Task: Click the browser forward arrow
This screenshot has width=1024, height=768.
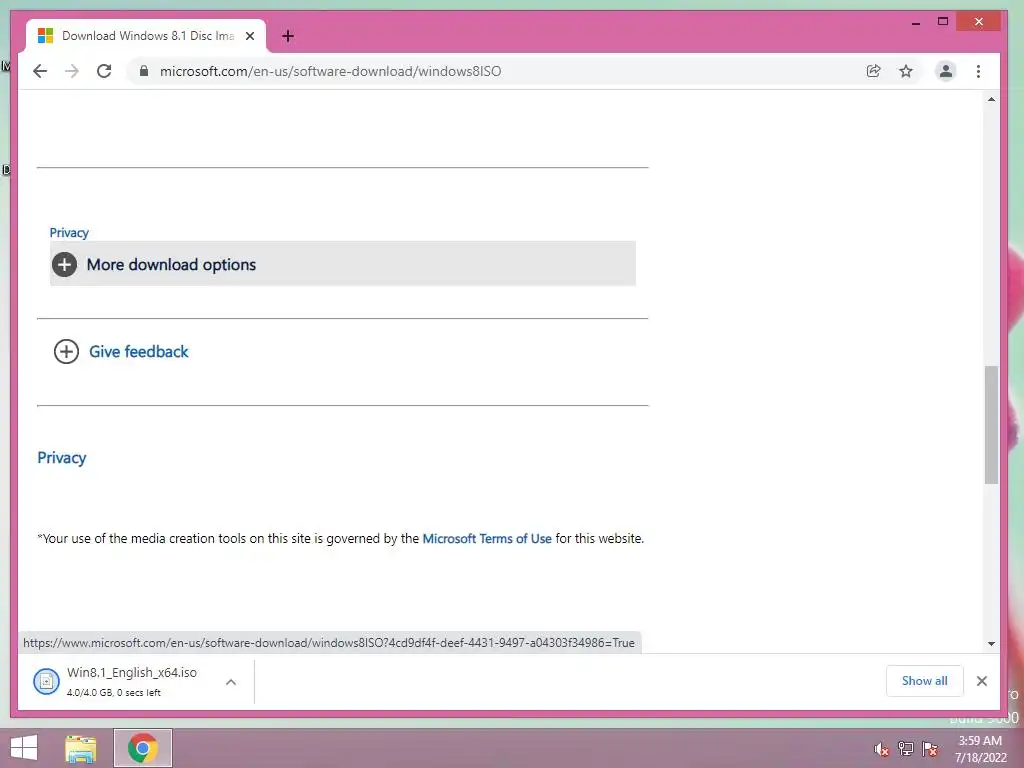Action: [x=72, y=71]
